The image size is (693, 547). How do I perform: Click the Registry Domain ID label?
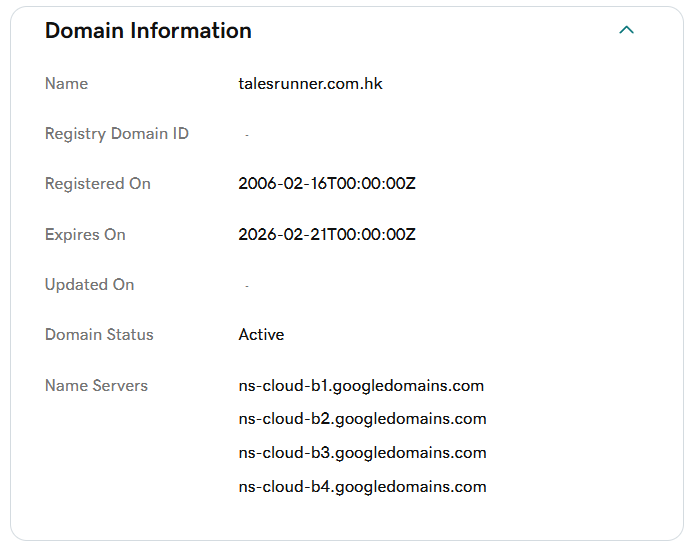[116, 134]
